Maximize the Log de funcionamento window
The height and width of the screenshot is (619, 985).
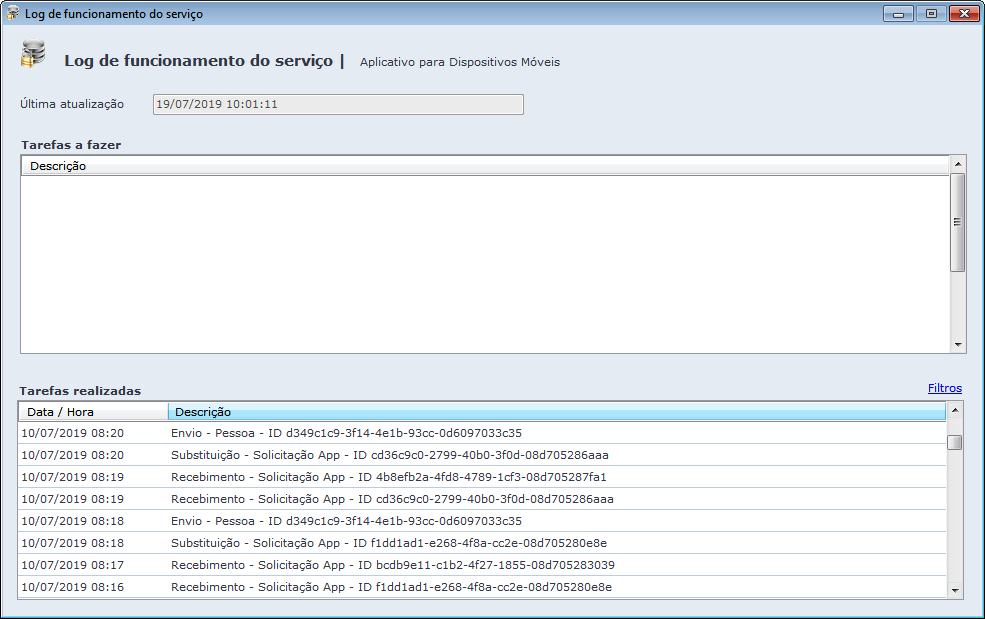[x=931, y=14]
